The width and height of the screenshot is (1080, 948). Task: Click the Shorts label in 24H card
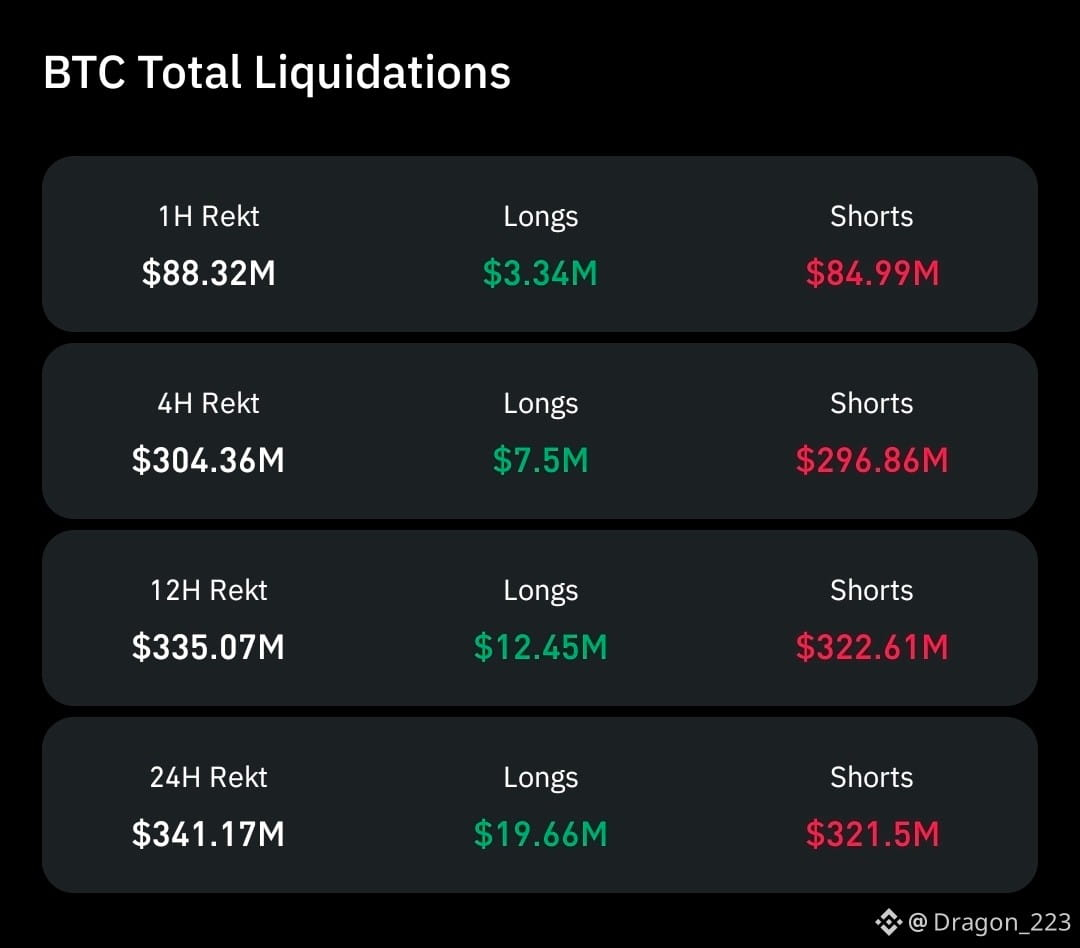(872, 777)
